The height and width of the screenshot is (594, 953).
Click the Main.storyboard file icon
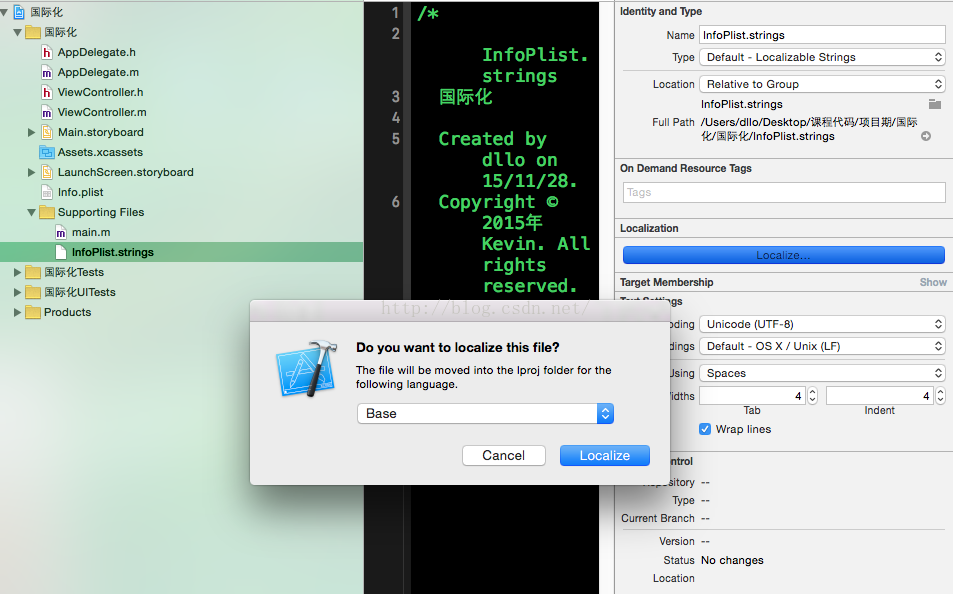pyautogui.click(x=47, y=133)
